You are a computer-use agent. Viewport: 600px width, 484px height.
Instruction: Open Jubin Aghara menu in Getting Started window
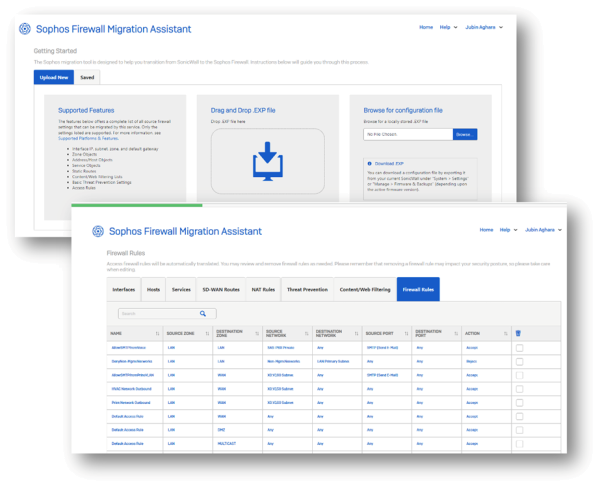[484, 27]
